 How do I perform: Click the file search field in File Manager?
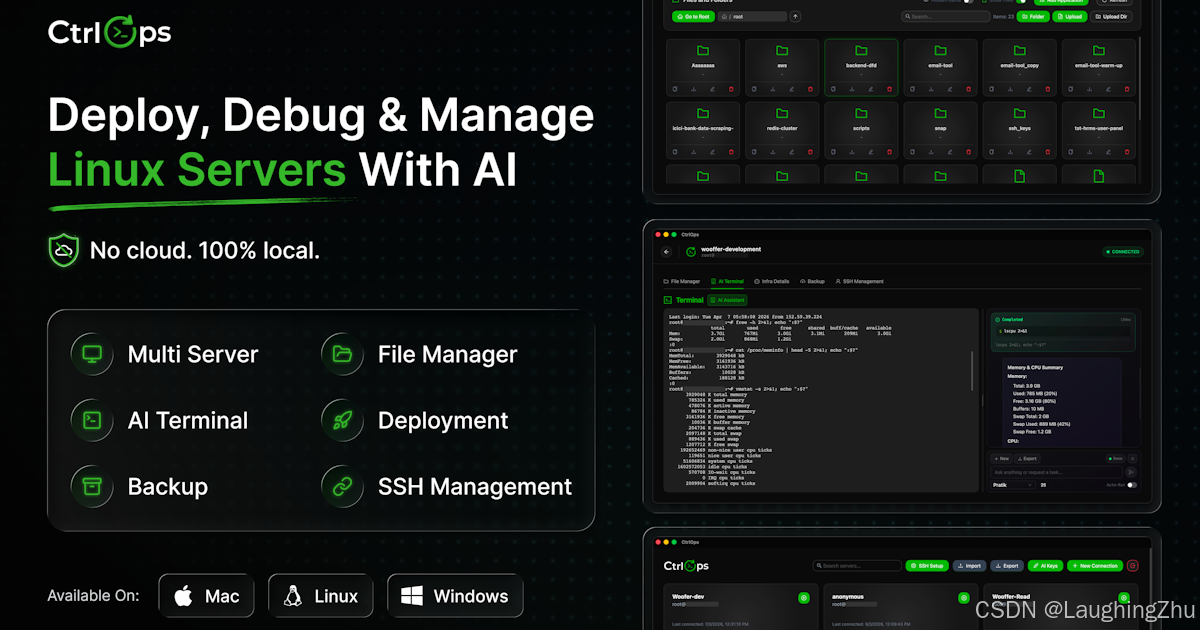945,17
